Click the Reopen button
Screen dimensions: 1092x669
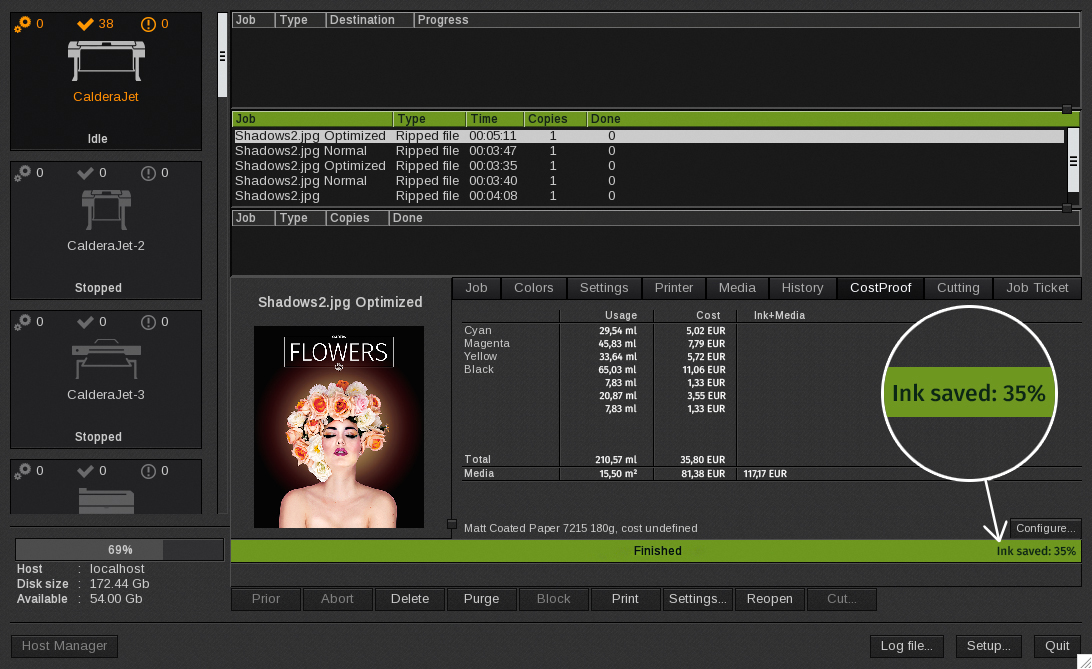pyautogui.click(x=770, y=599)
